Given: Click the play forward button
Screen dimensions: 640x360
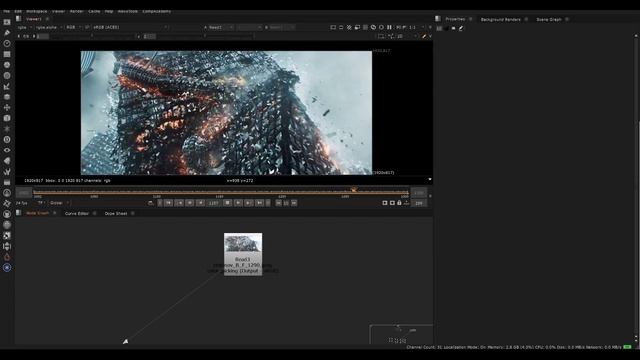Looking at the screenshot, I should point(238,203).
